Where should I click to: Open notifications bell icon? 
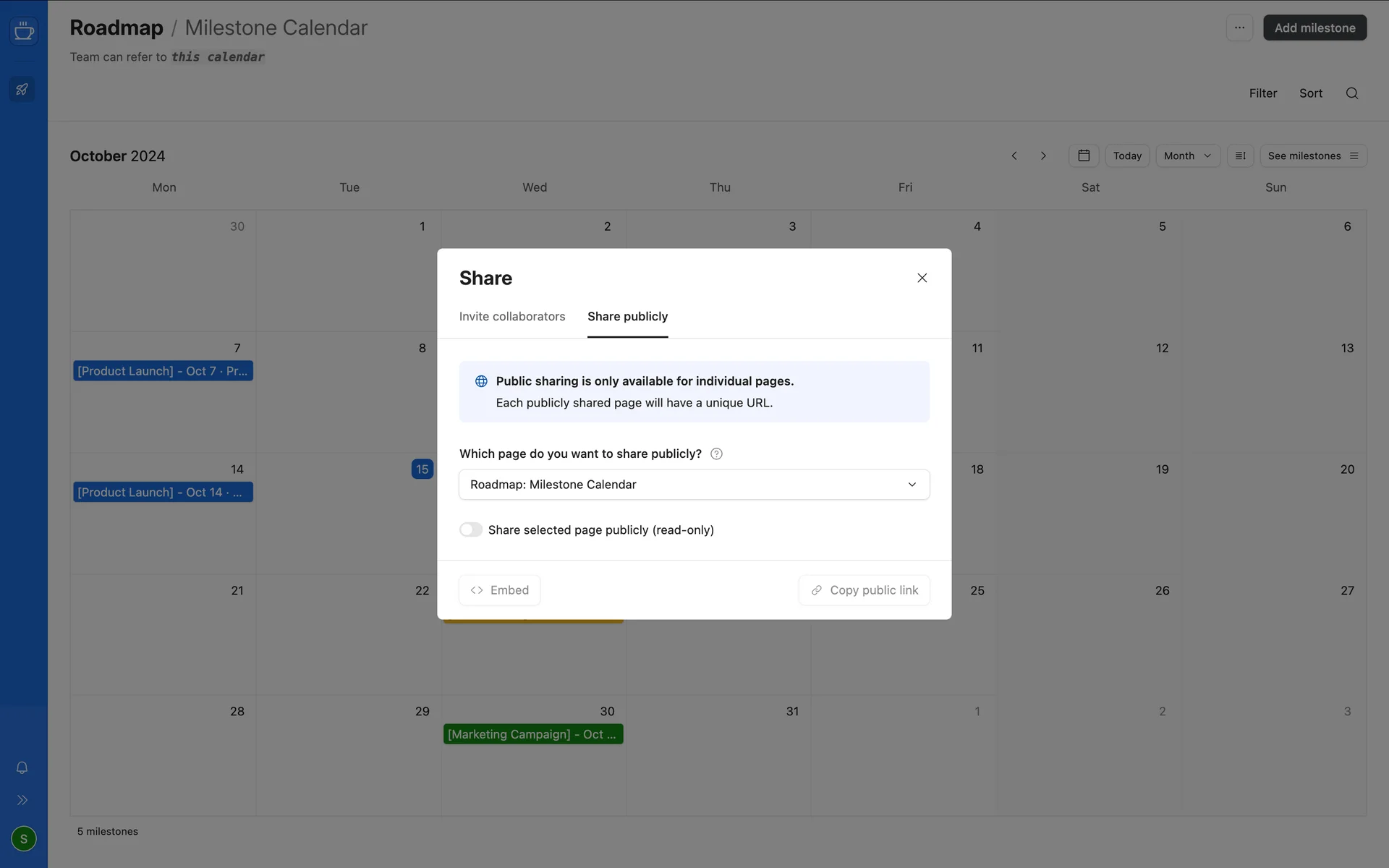click(22, 767)
